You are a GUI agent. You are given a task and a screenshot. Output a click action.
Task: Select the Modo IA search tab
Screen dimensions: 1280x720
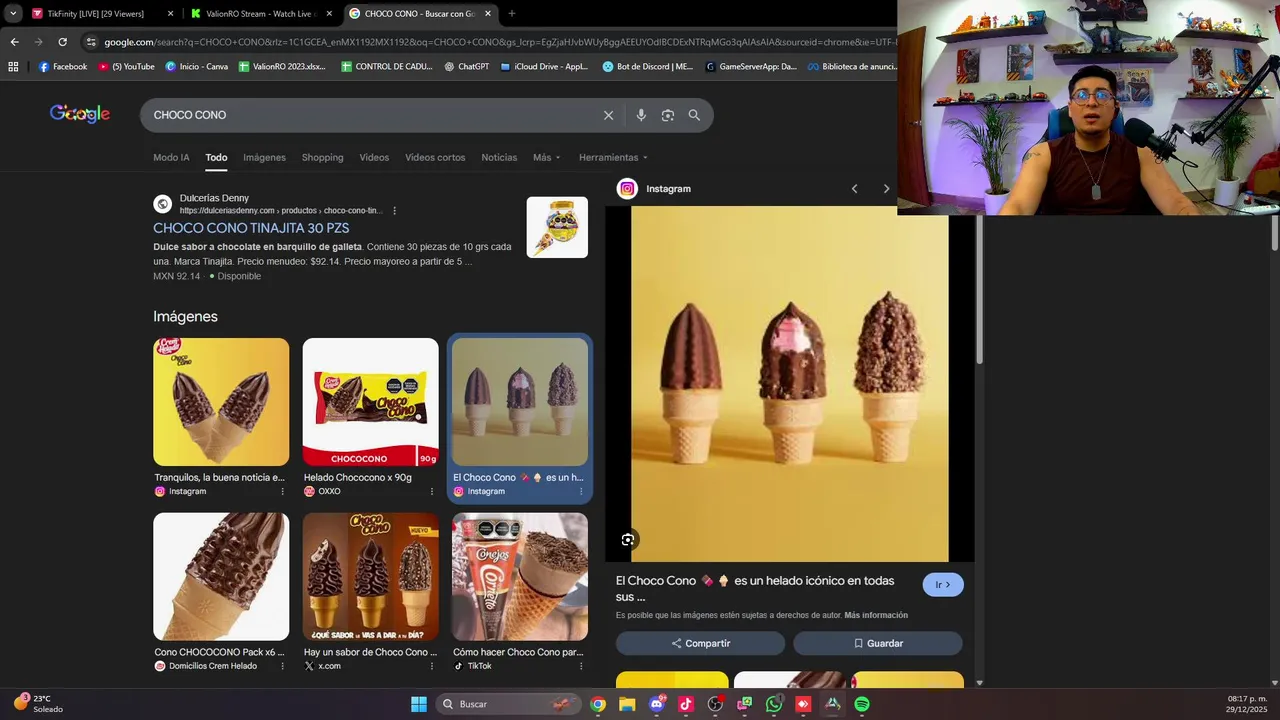(x=171, y=157)
